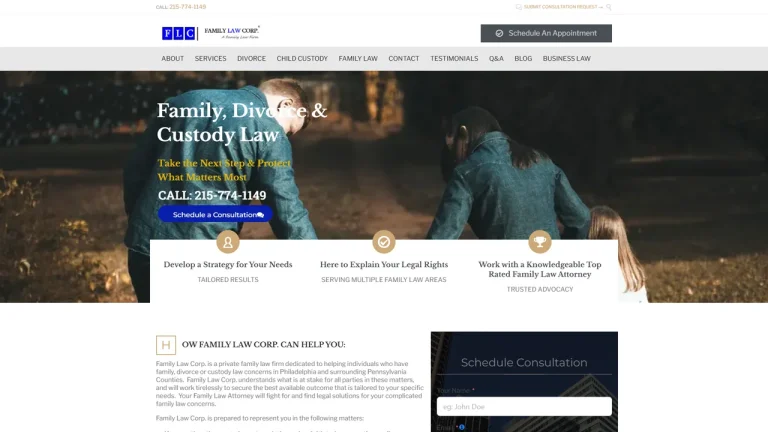Viewport: 768px width, 432px height.
Task: Open the Services menu item
Action: 211,58
